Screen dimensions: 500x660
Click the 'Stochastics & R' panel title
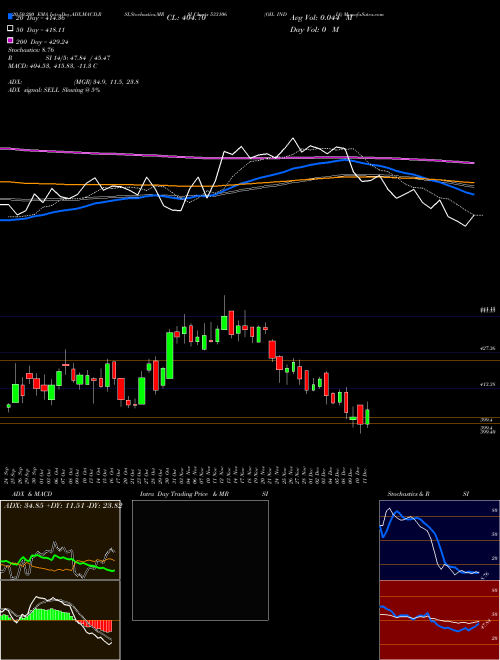click(x=408, y=494)
